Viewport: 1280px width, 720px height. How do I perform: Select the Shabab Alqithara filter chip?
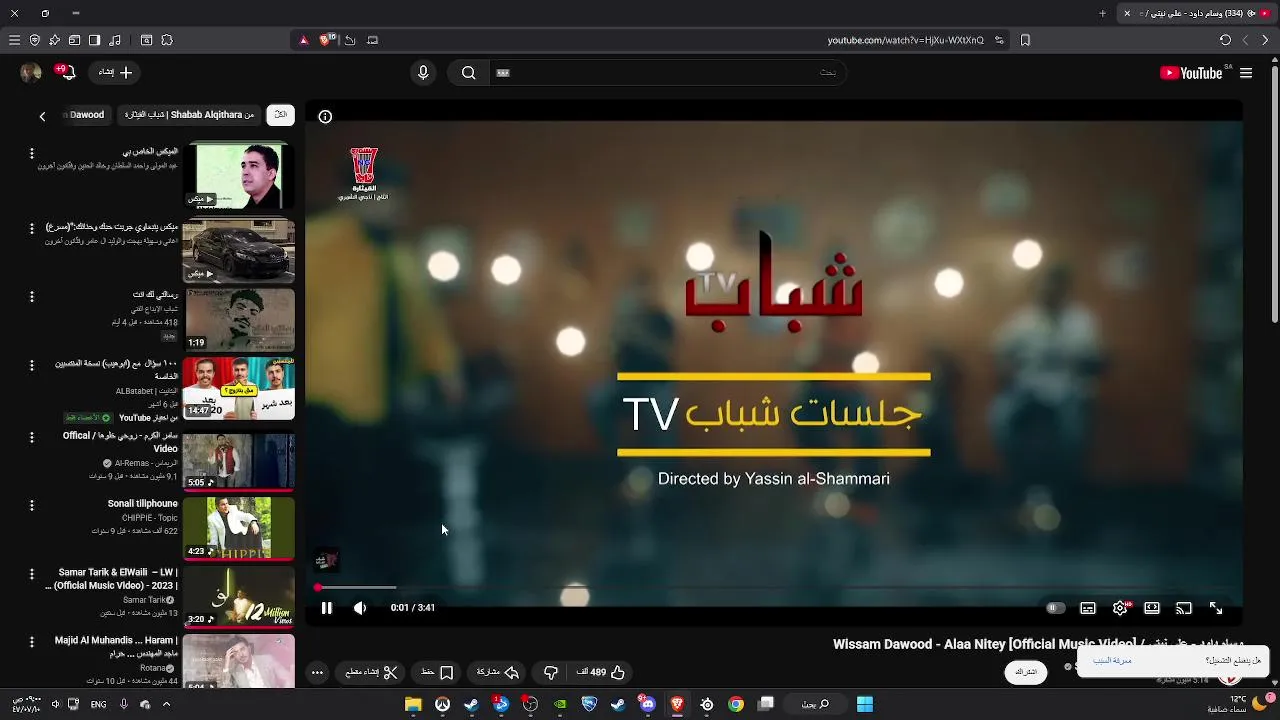click(x=190, y=115)
